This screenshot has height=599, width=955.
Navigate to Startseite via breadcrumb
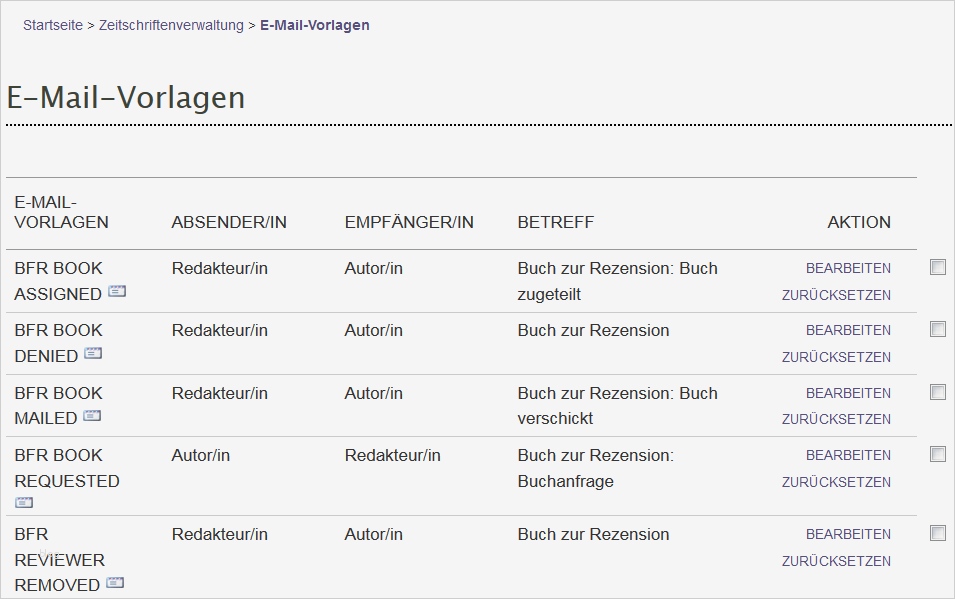[x=52, y=25]
